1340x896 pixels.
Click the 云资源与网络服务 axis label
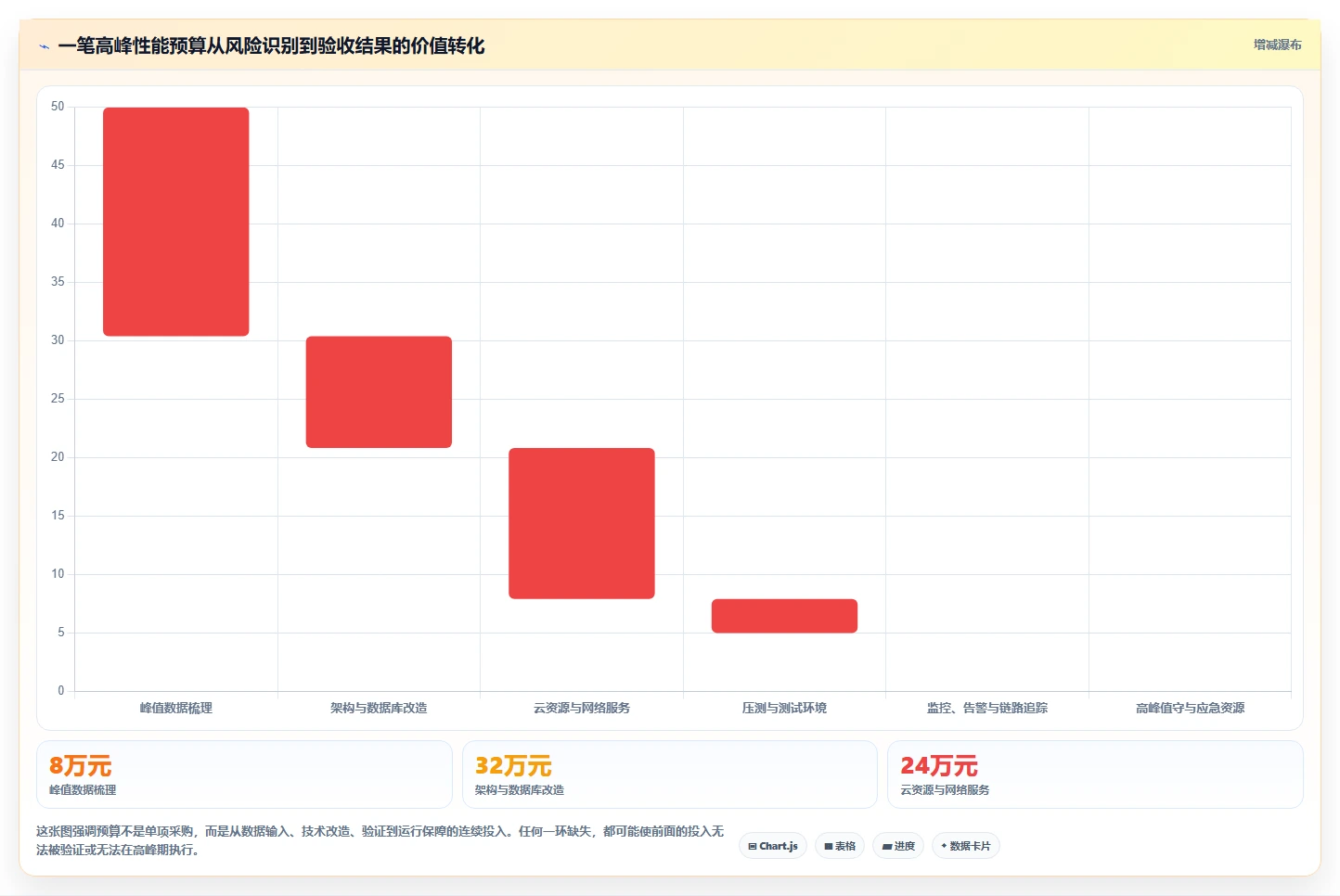point(582,708)
